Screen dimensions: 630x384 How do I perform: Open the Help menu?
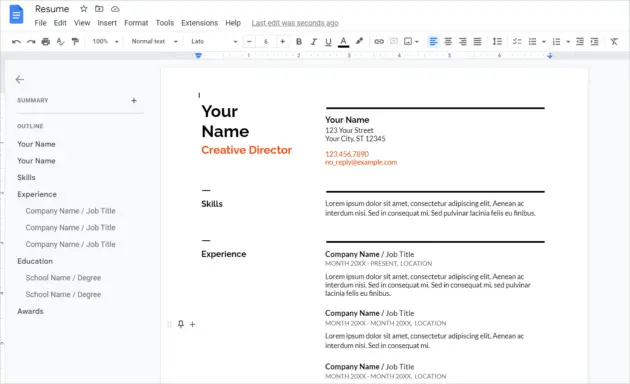[x=233, y=23]
